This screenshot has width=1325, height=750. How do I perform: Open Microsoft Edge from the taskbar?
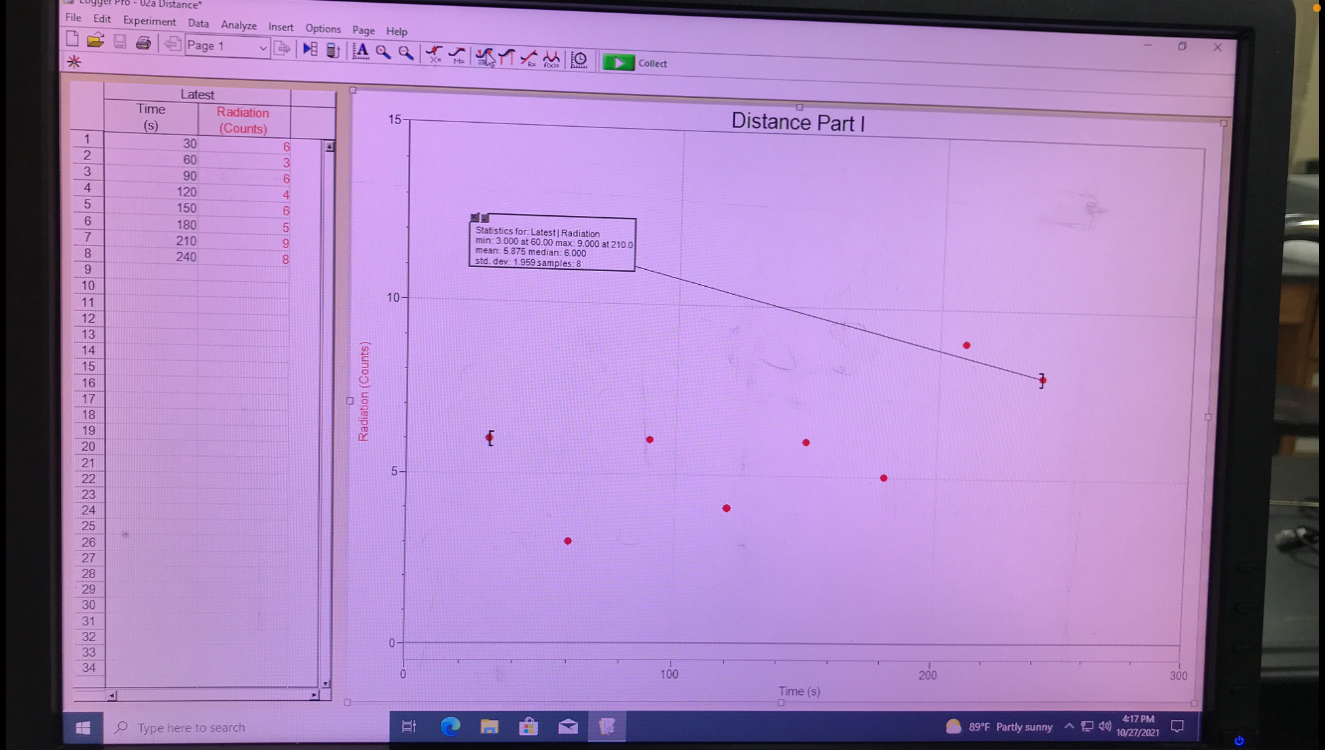point(450,727)
